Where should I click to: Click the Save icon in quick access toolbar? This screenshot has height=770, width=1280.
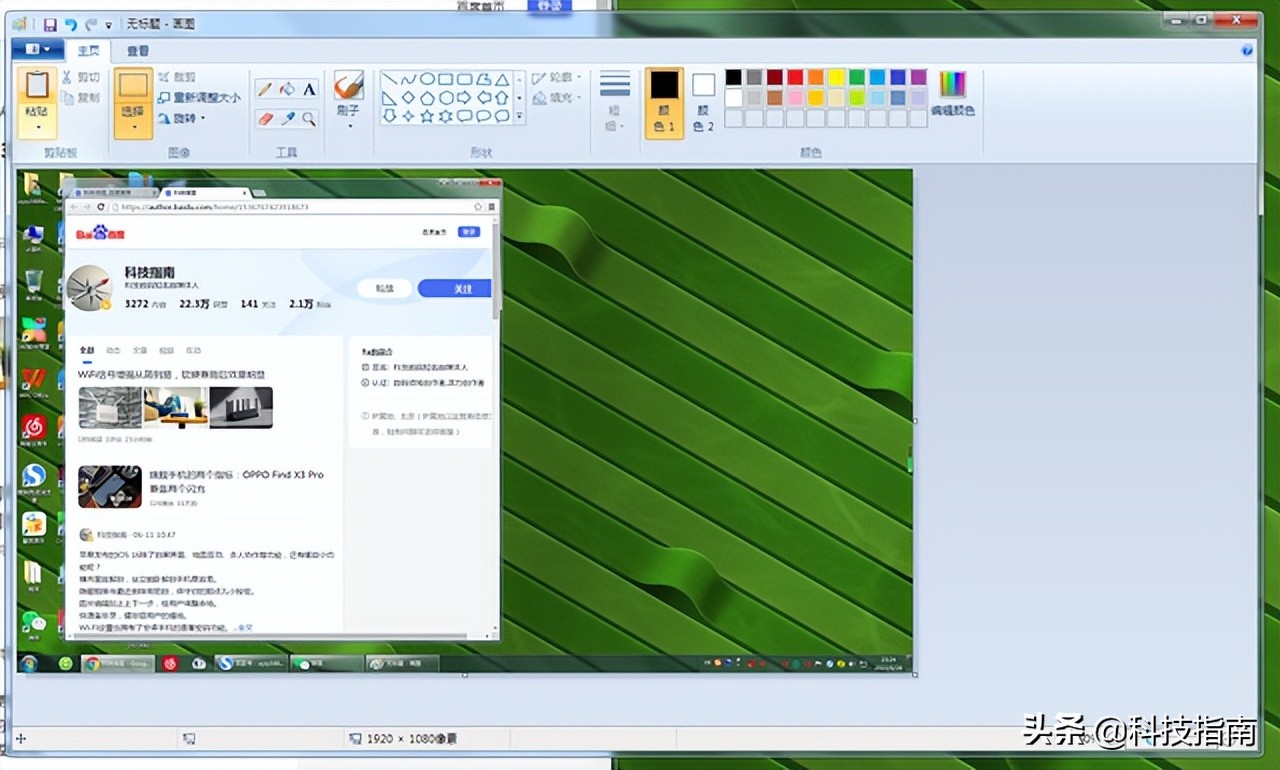[x=50, y=23]
